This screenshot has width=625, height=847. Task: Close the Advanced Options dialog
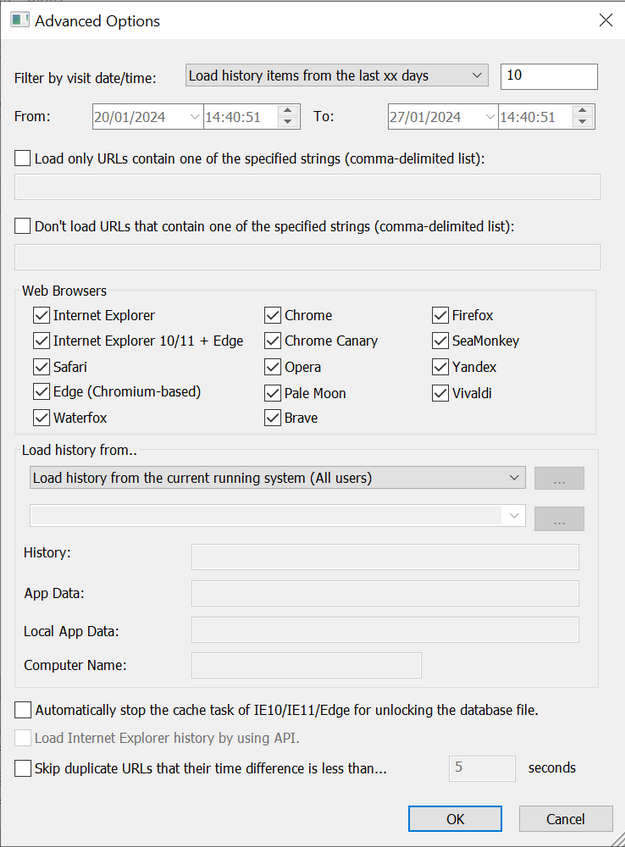pos(606,21)
